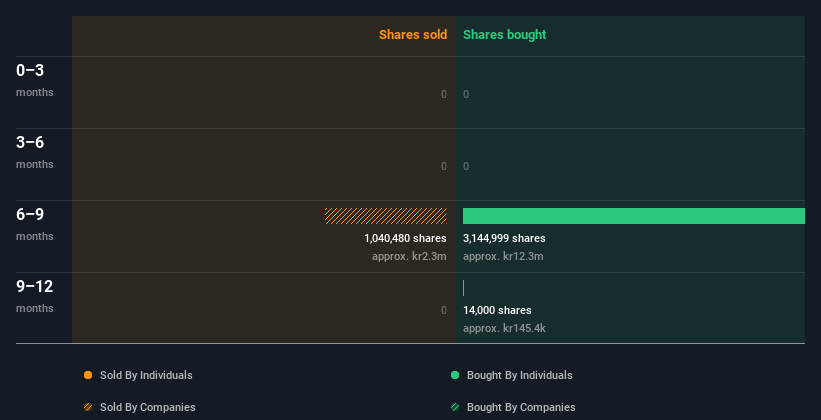Click the solid green 6–9 months bought bar
The image size is (821, 420).
pyautogui.click(x=634, y=216)
